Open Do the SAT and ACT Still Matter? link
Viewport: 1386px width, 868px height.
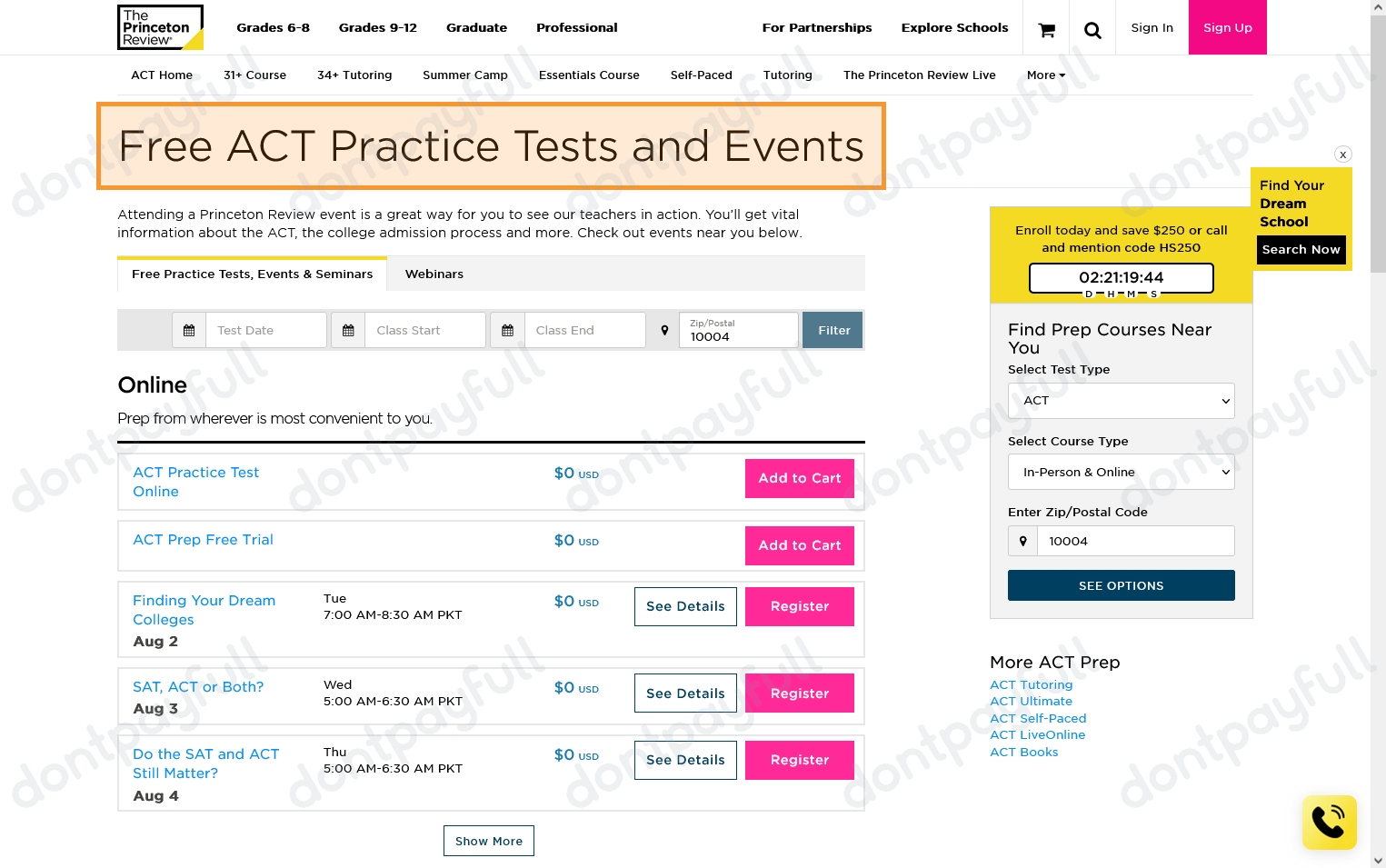(205, 763)
